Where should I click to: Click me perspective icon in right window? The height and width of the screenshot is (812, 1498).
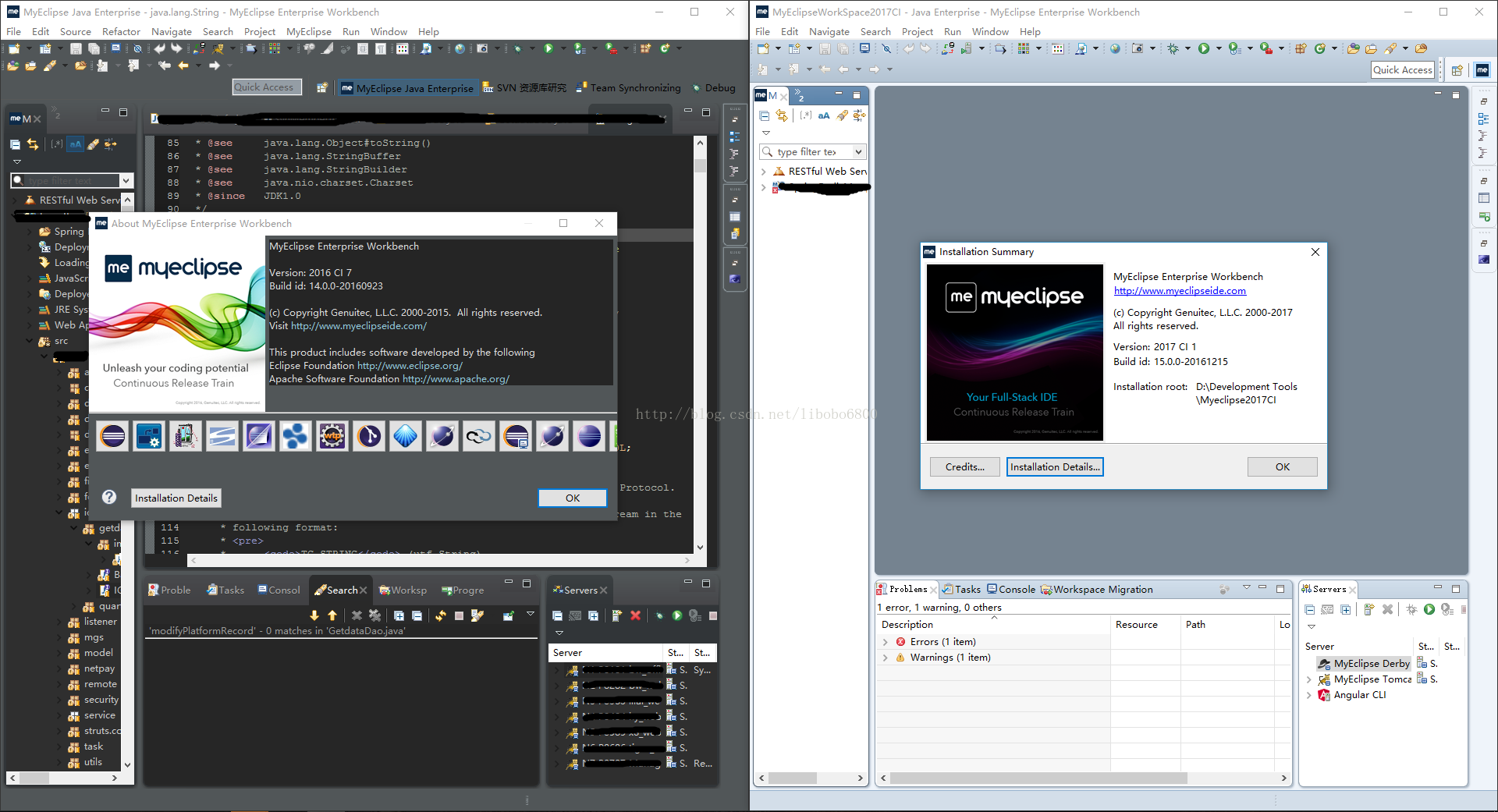(x=1482, y=69)
